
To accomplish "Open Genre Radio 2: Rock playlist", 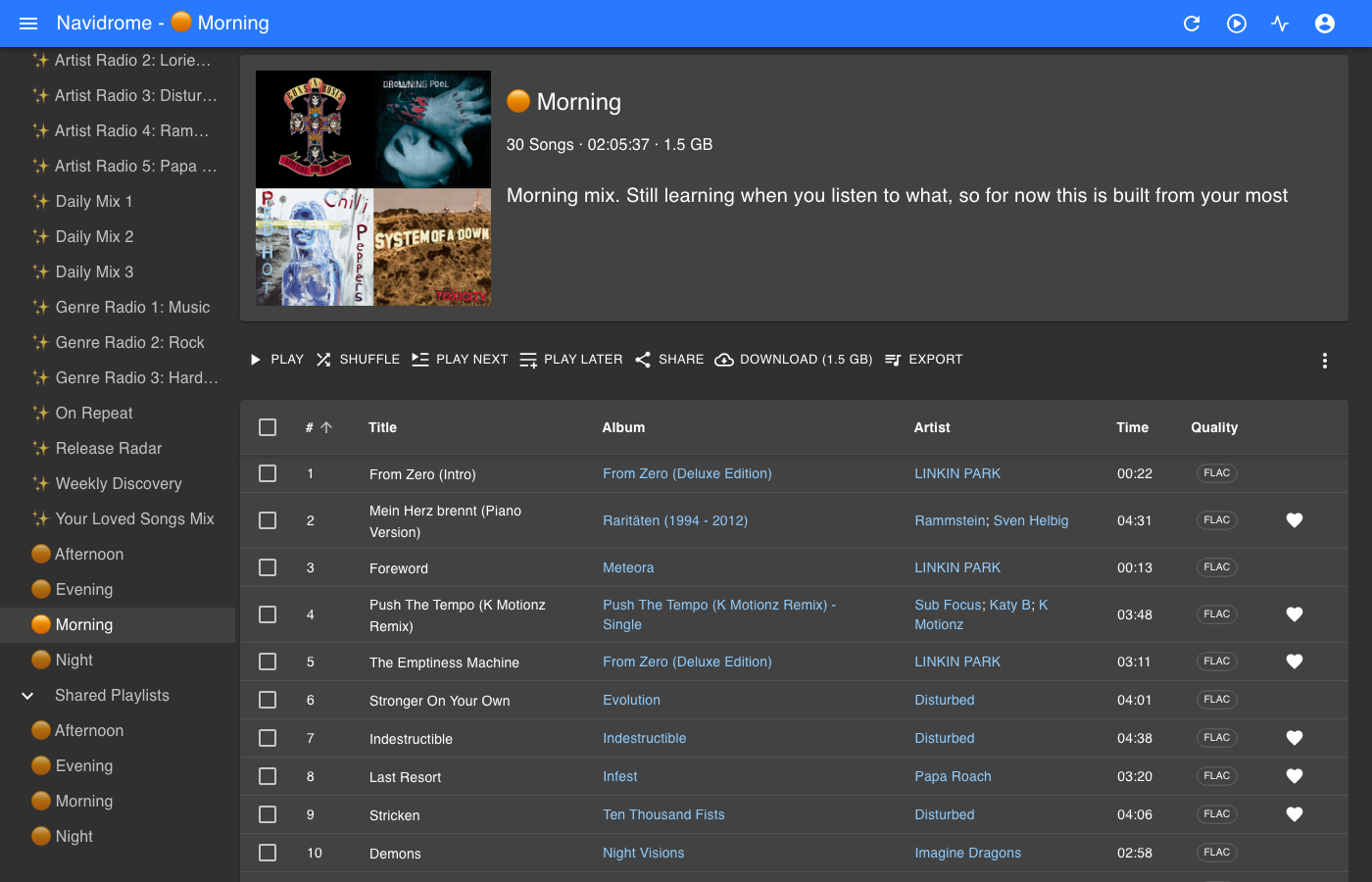I will coord(118,342).
